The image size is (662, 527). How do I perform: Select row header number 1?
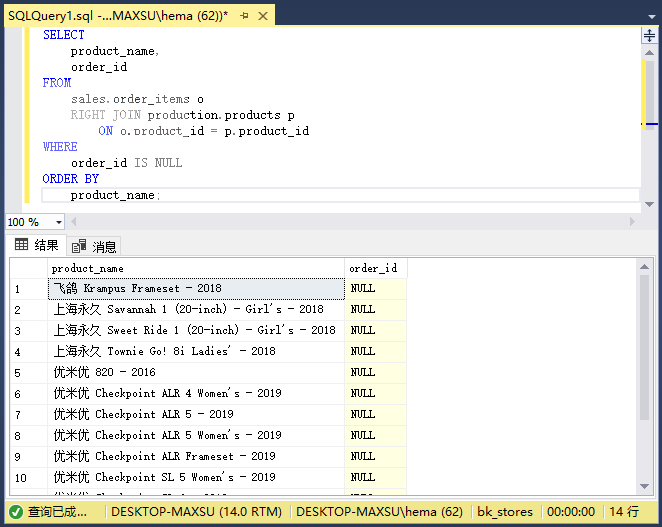coord(29,289)
